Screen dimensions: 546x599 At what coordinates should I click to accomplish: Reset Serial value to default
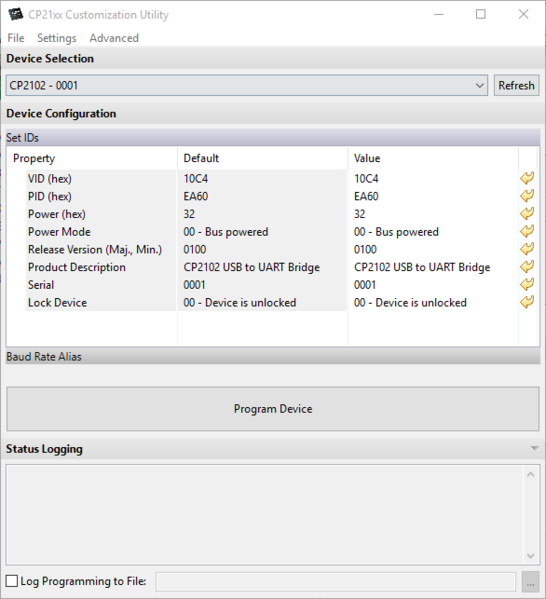pyautogui.click(x=527, y=284)
